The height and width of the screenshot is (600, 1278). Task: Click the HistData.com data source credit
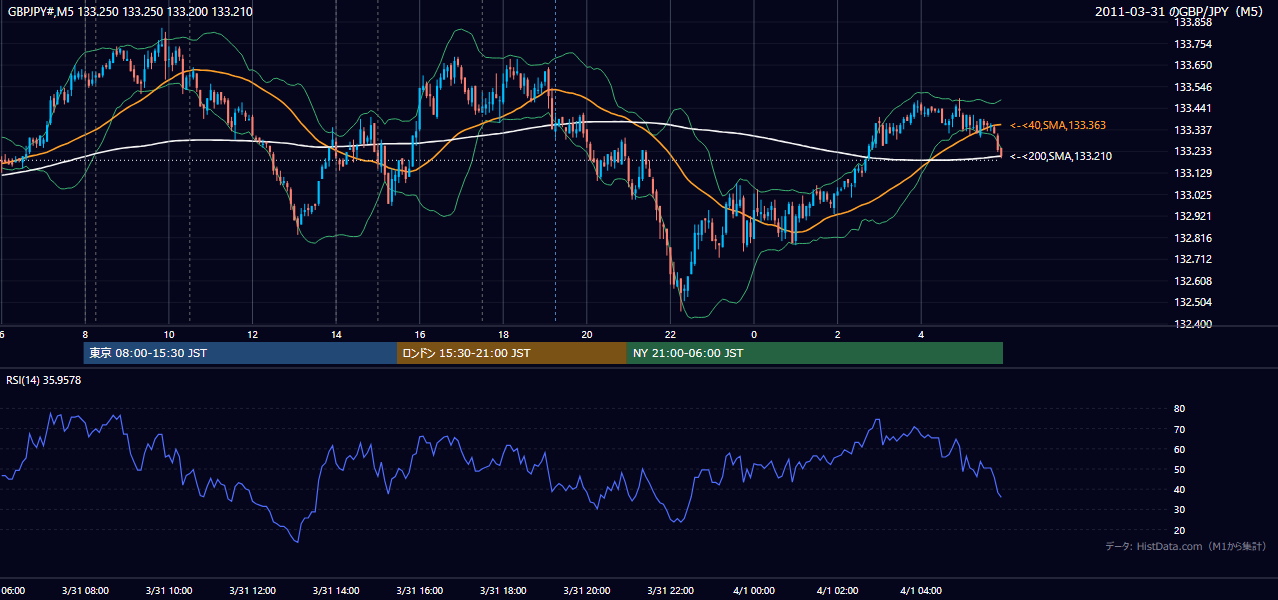pos(1186,546)
